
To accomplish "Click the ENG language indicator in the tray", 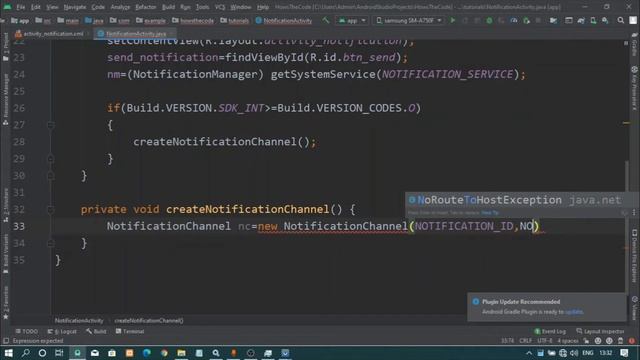I will point(588,353).
